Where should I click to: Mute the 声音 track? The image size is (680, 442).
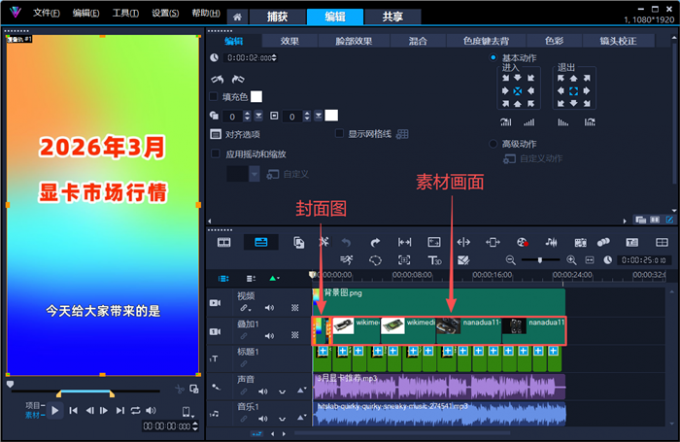point(263,391)
